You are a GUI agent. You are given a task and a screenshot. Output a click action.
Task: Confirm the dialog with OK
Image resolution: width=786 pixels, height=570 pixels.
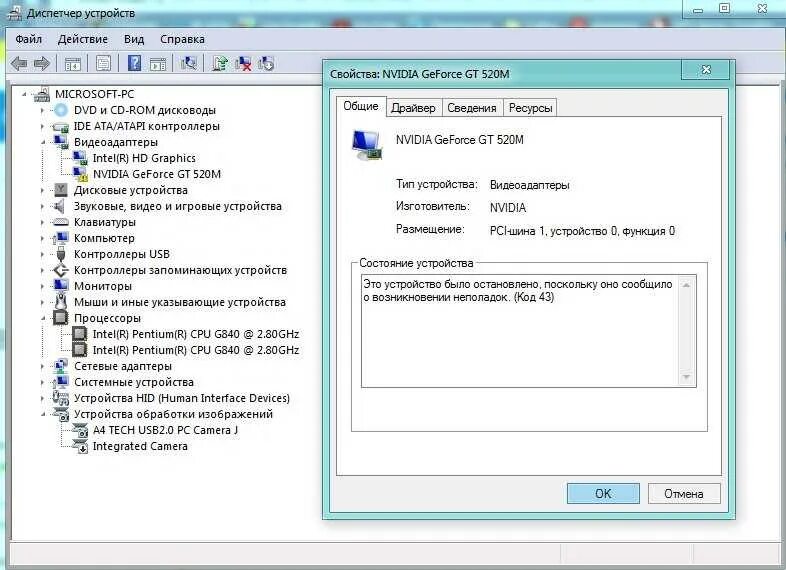click(603, 493)
